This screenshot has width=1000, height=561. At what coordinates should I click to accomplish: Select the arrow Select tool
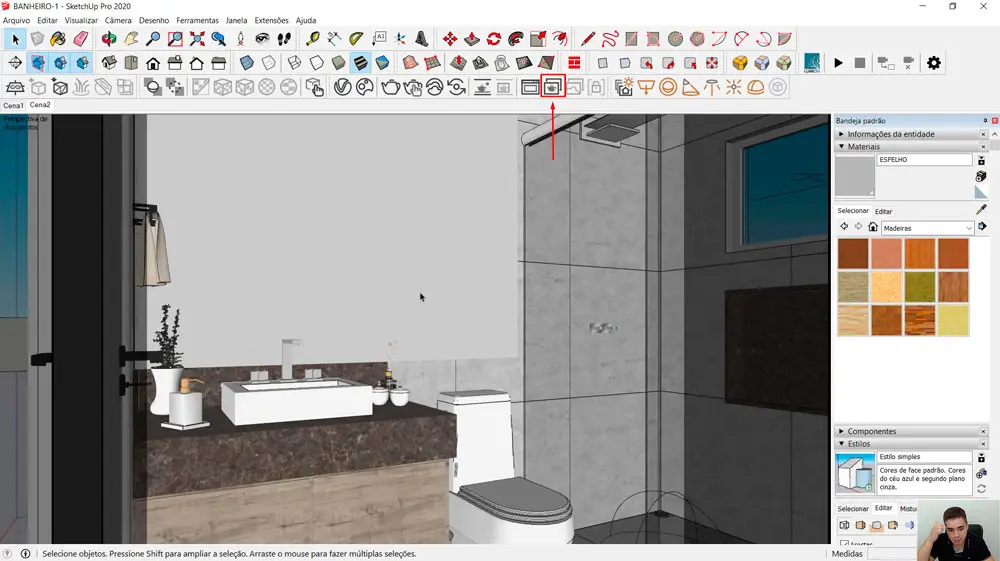click(15, 40)
